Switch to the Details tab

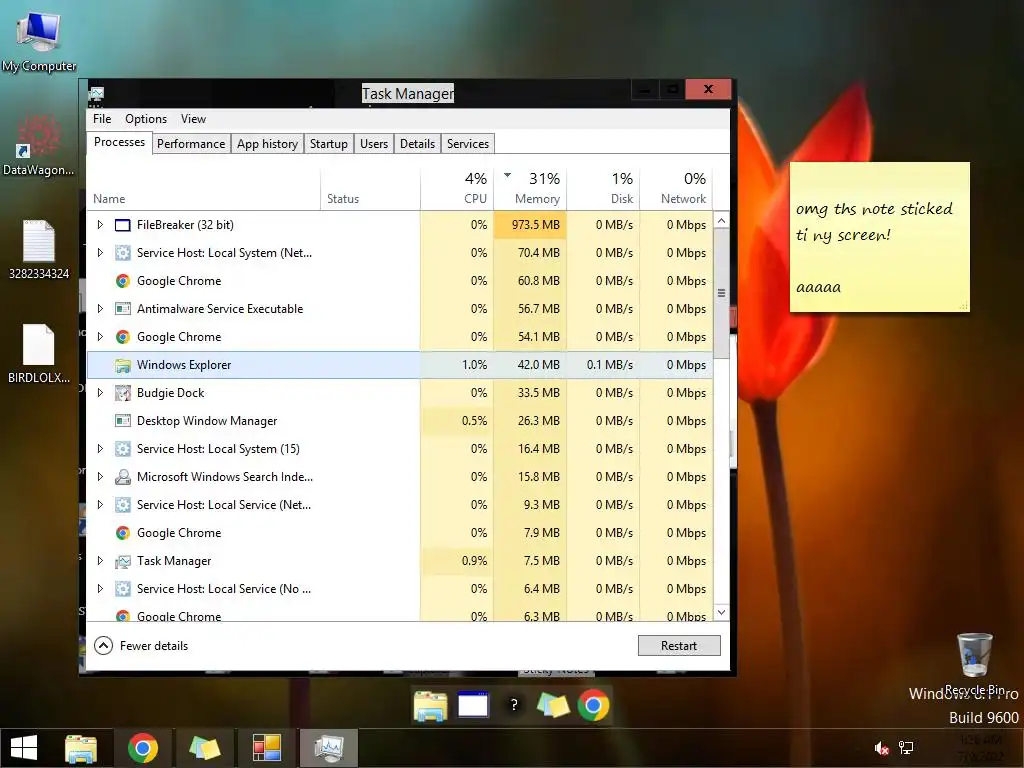(417, 144)
